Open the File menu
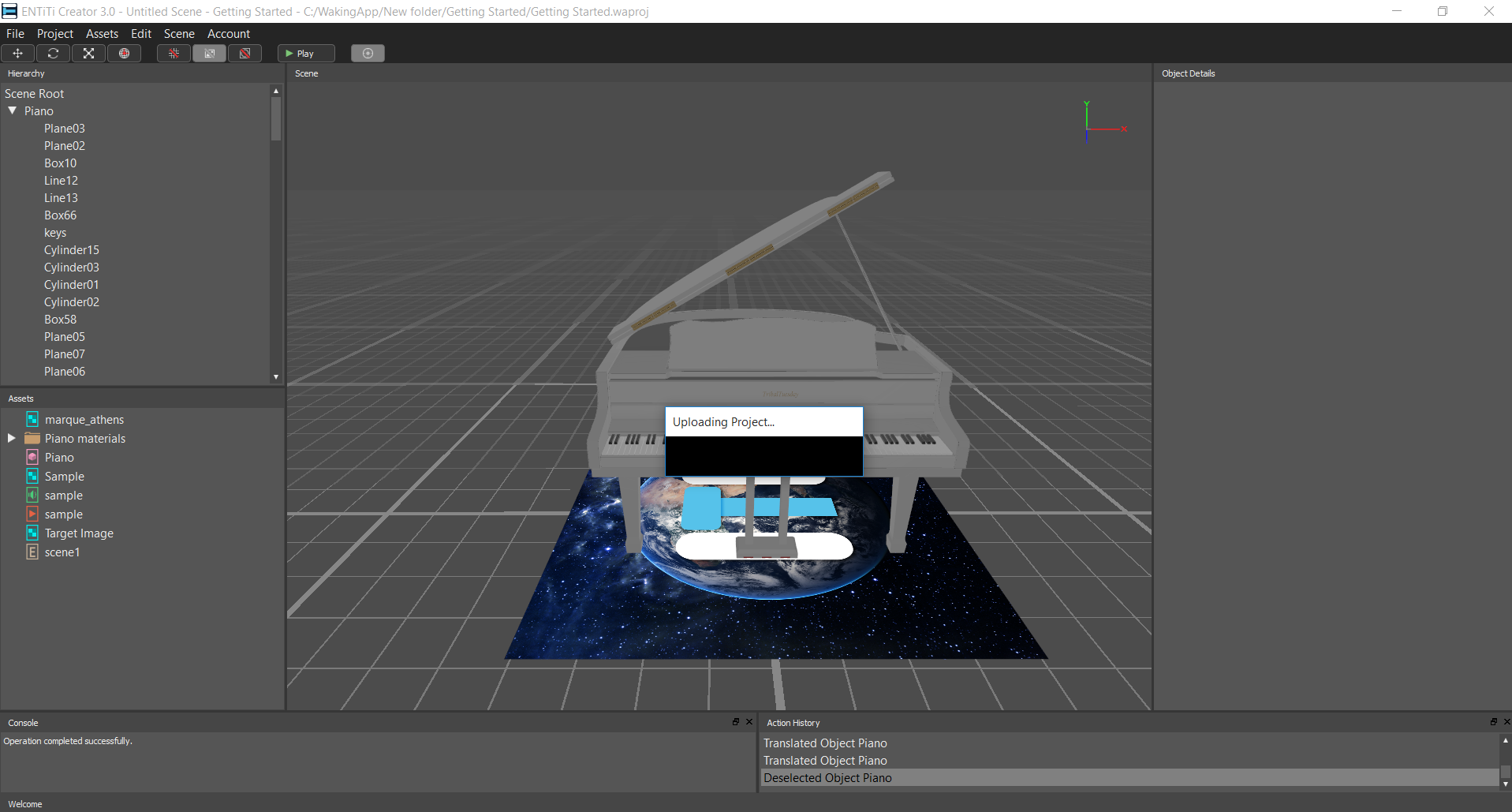 point(15,33)
